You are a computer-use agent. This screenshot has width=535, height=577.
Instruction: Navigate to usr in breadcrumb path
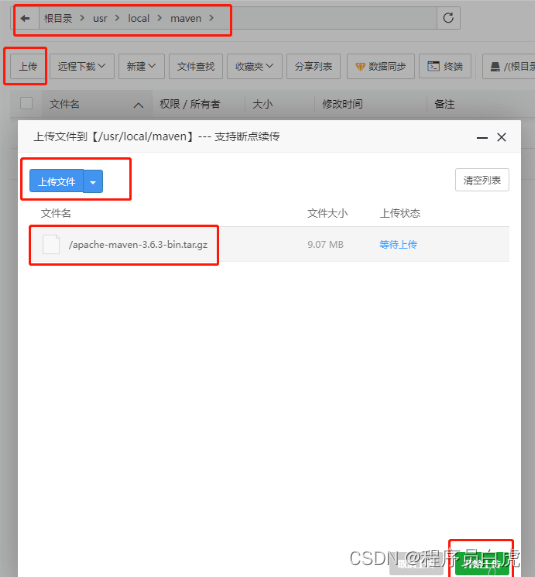point(100,18)
